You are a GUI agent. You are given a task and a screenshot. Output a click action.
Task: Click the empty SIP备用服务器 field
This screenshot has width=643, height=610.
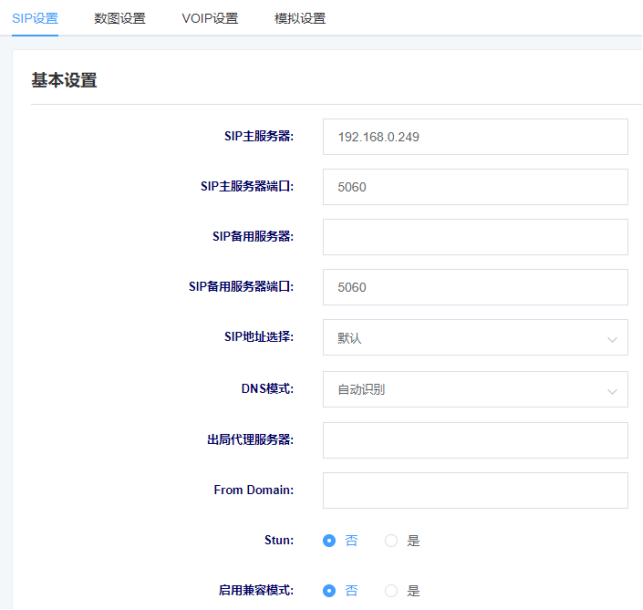475,237
